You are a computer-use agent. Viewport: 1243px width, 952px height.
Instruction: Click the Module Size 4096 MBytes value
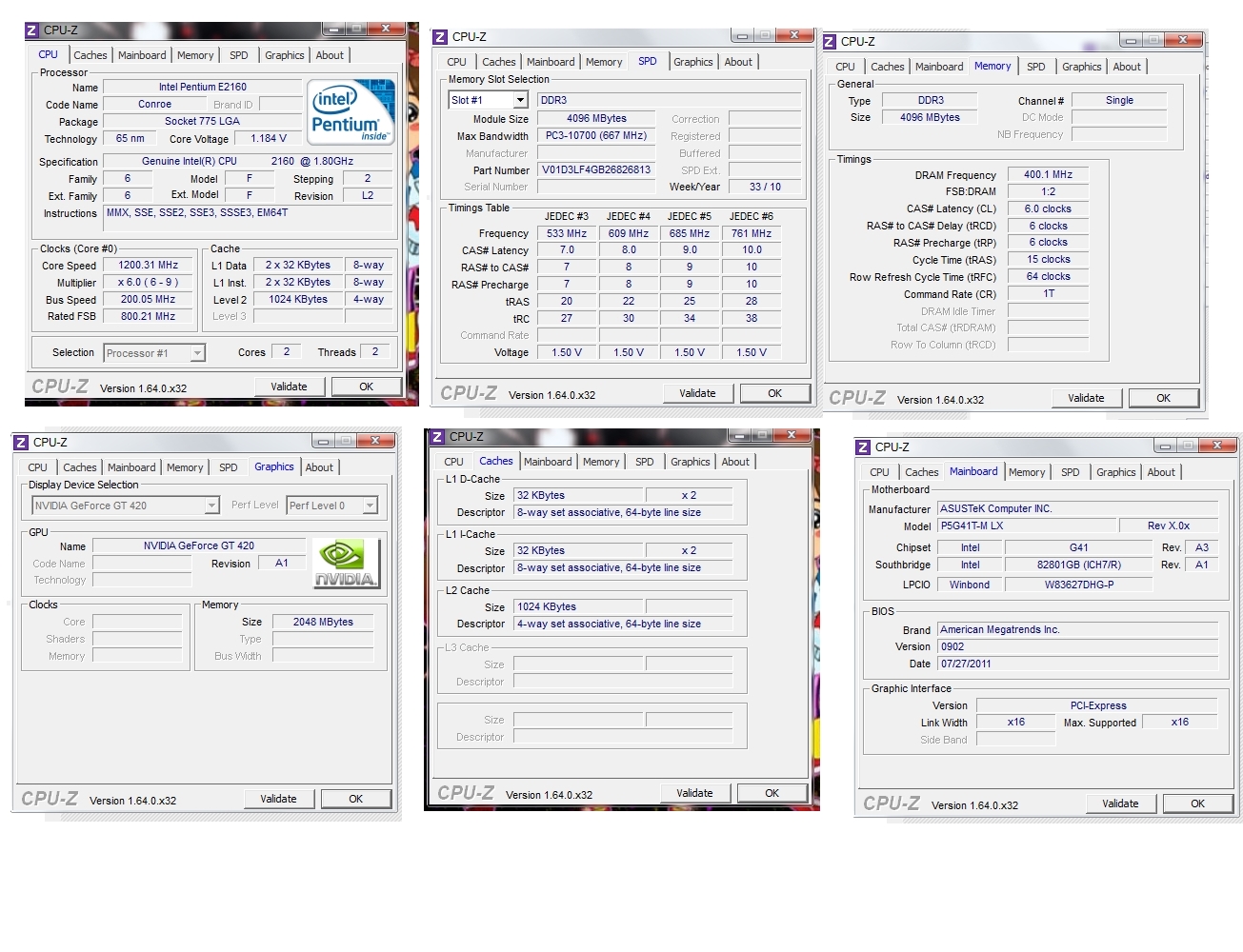click(x=596, y=119)
